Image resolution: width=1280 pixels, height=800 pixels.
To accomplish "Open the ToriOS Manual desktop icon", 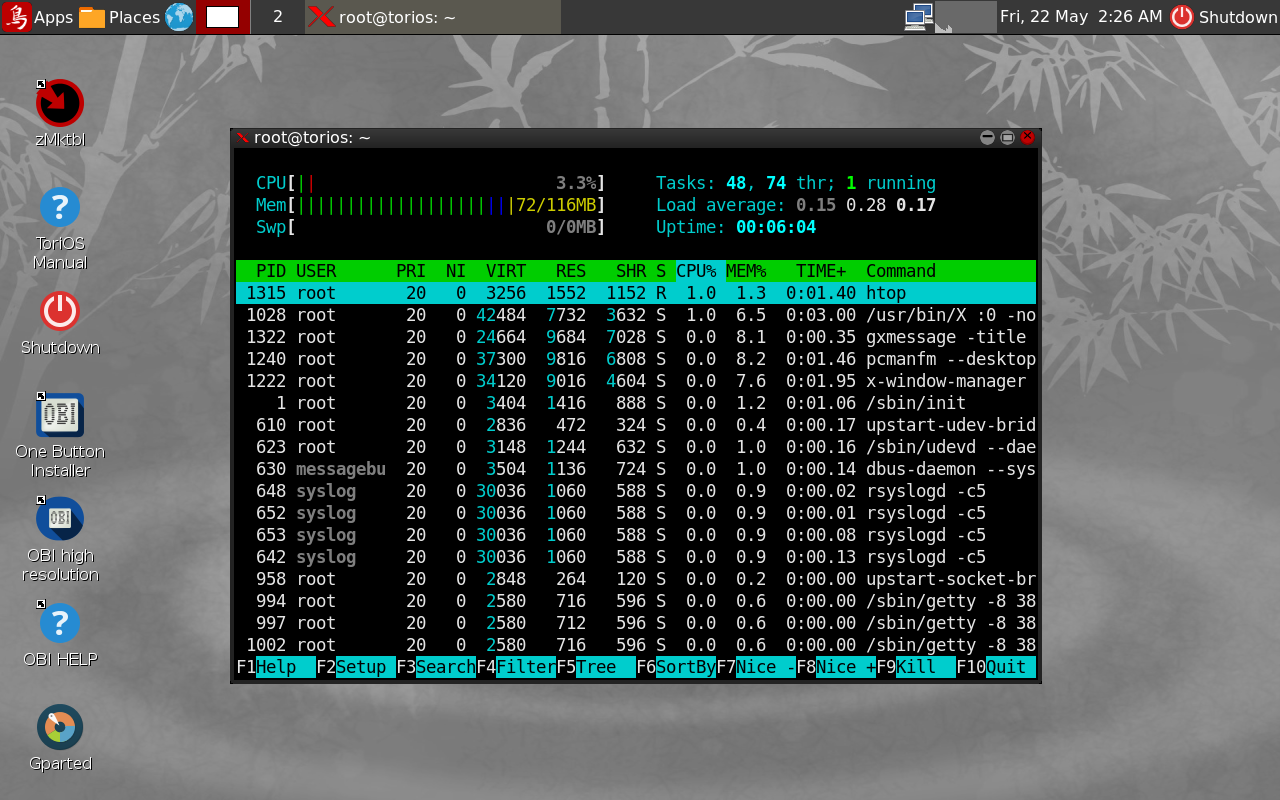I will point(60,208).
